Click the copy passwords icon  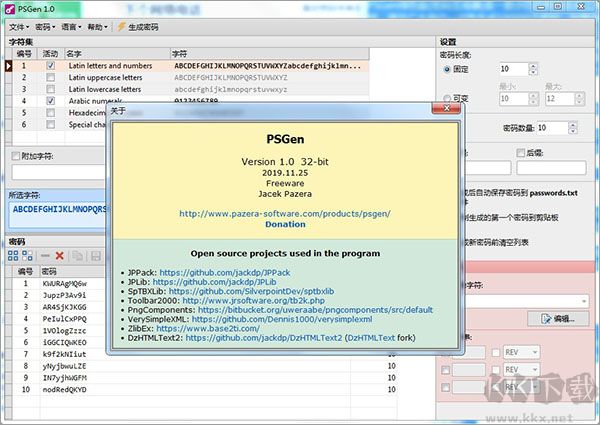[78, 256]
